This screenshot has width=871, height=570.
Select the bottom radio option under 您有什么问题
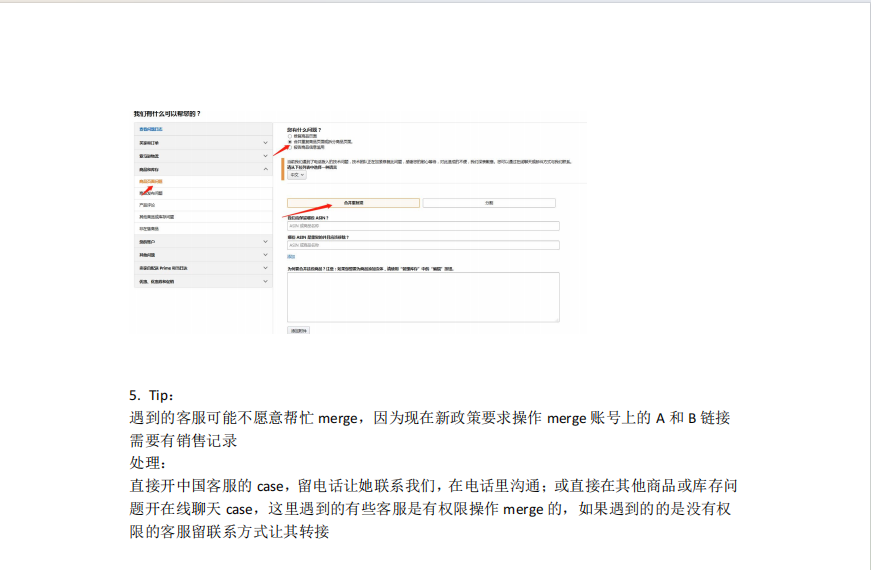(x=290, y=147)
